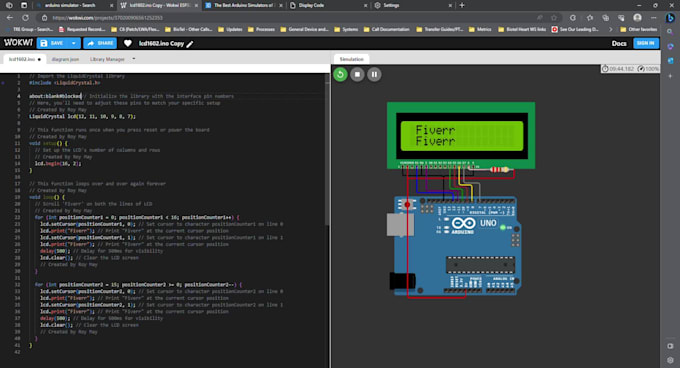This screenshot has width=680, height=368.
Task: Expand bookmarks overflow chevron
Action: click(611, 29)
